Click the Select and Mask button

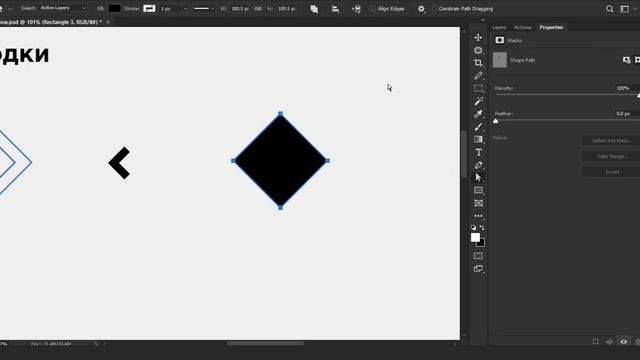[611, 141]
